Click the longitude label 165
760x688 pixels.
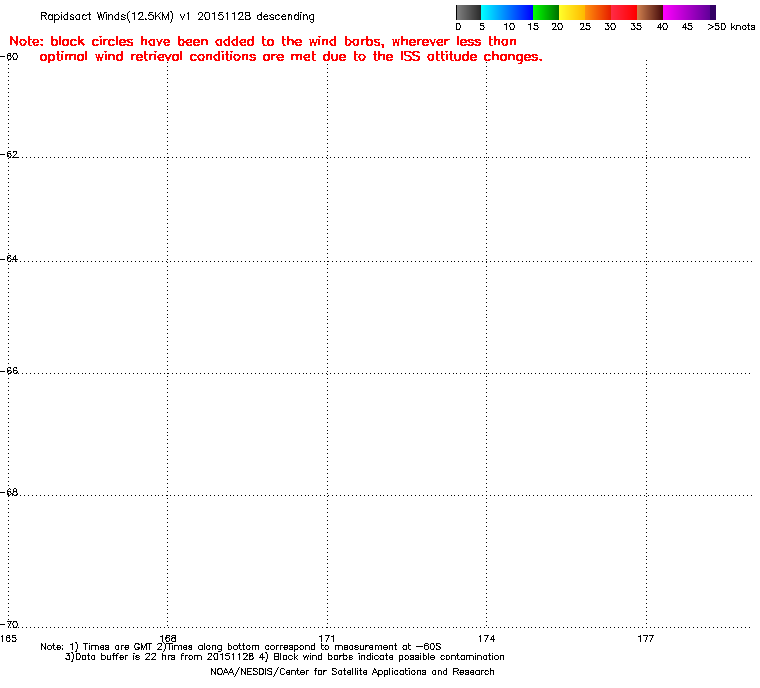point(8,639)
